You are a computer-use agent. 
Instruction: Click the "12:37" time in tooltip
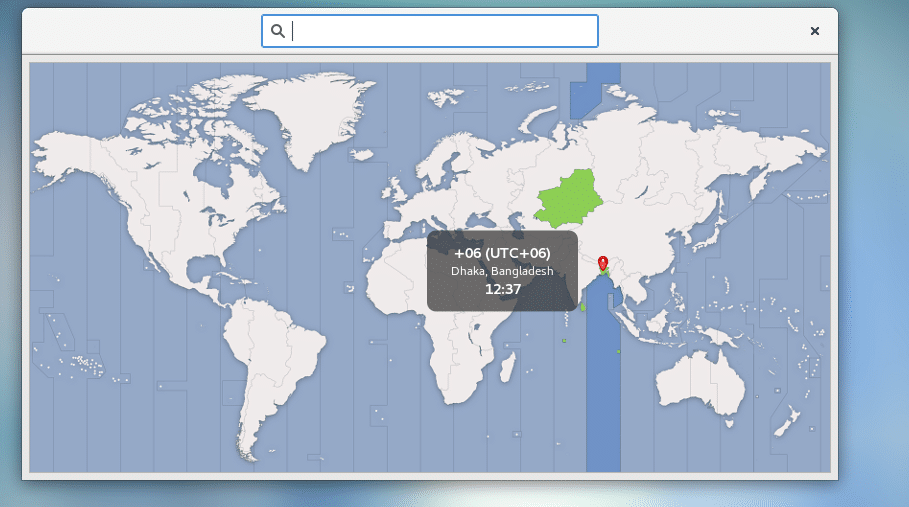[x=503, y=289]
